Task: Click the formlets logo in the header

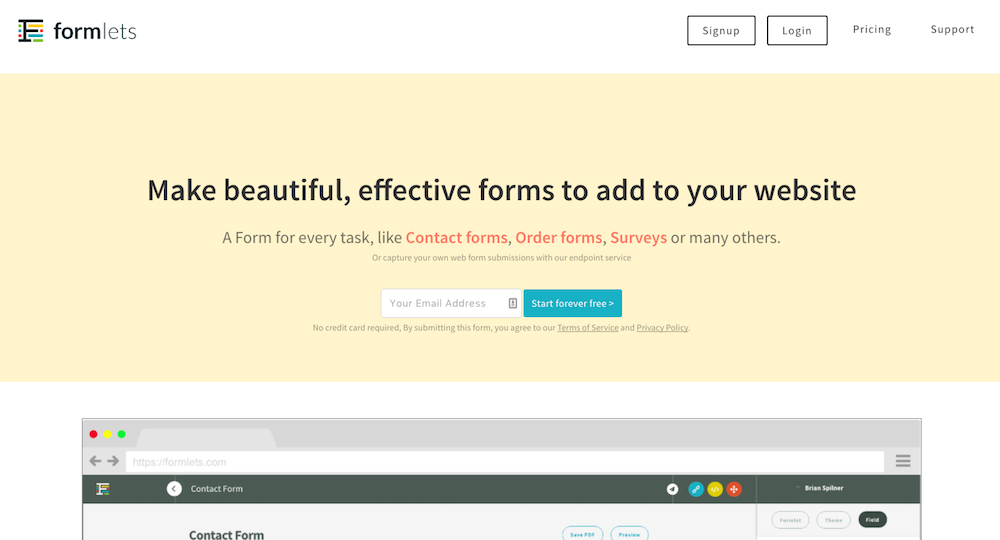Action: [77, 31]
